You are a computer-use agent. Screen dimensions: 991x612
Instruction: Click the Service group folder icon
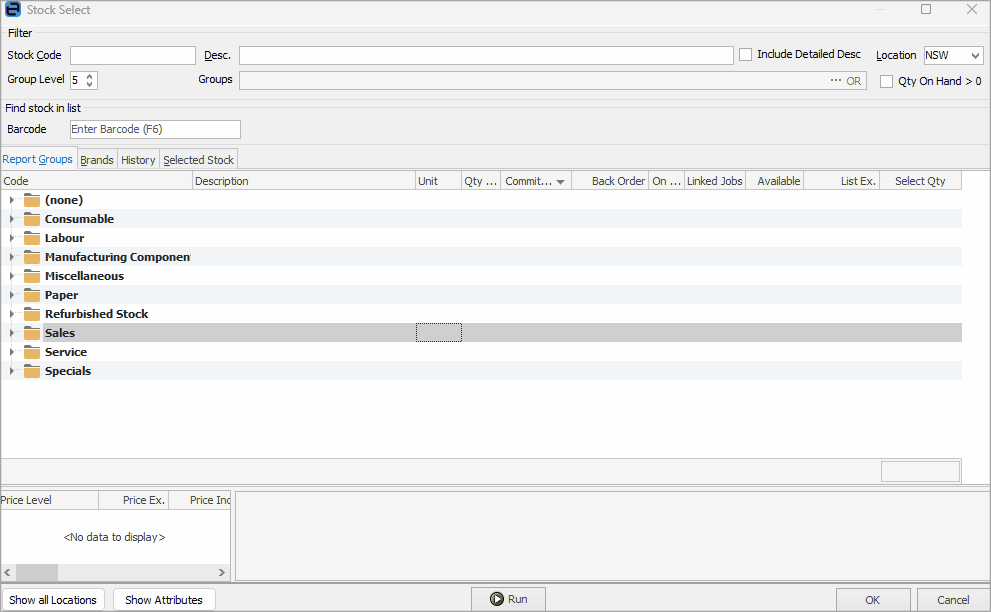pyautogui.click(x=32, y=352)
